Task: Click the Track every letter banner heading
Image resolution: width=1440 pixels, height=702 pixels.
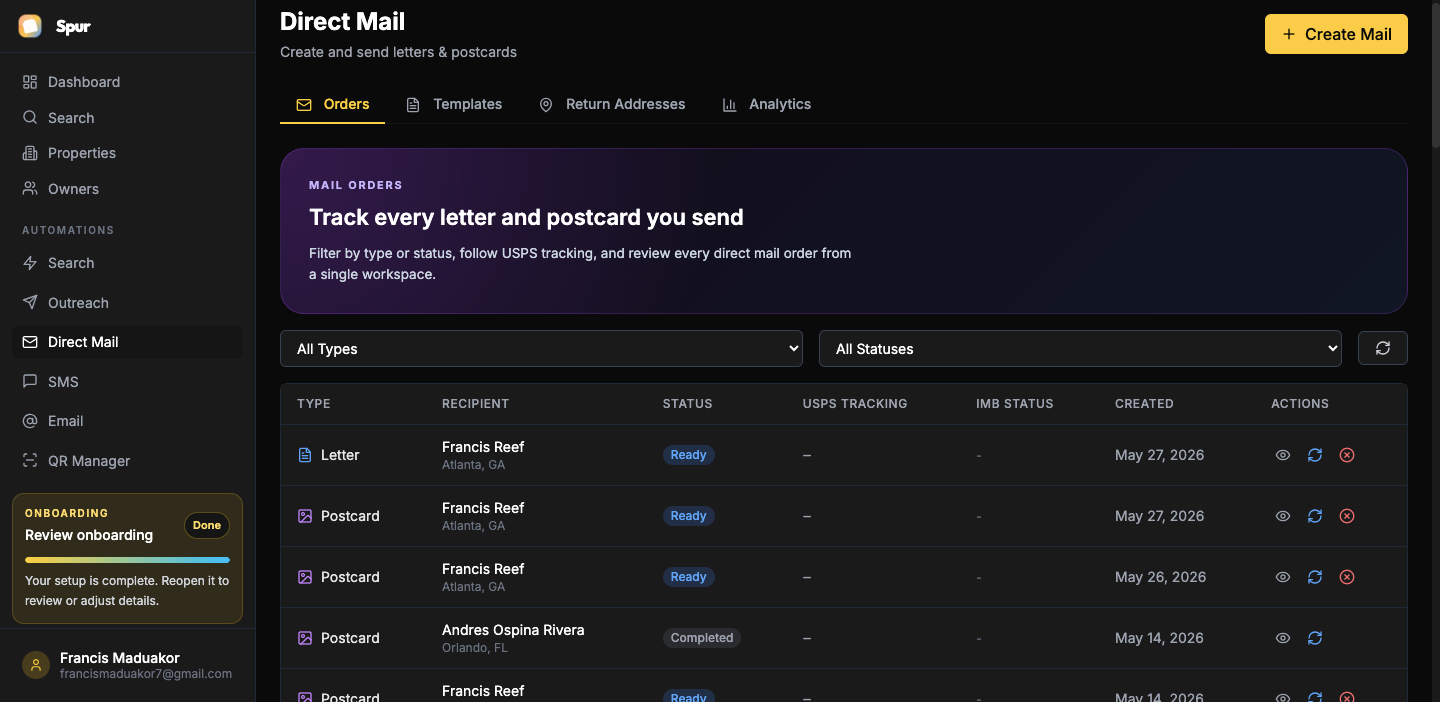Action: (x=526, y=217)
